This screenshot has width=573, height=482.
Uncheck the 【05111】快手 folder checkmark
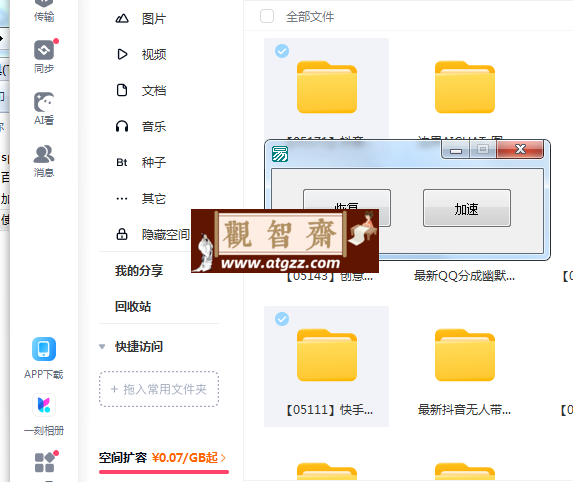point(282,319)
